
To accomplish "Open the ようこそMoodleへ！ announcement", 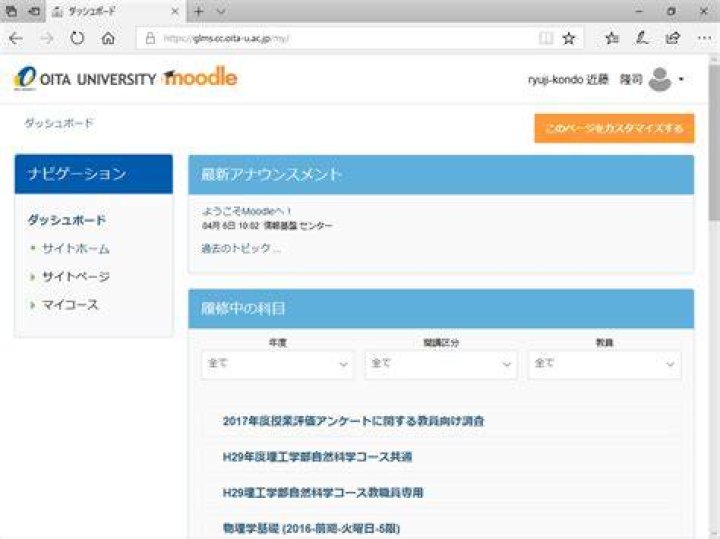I will 247,211.
